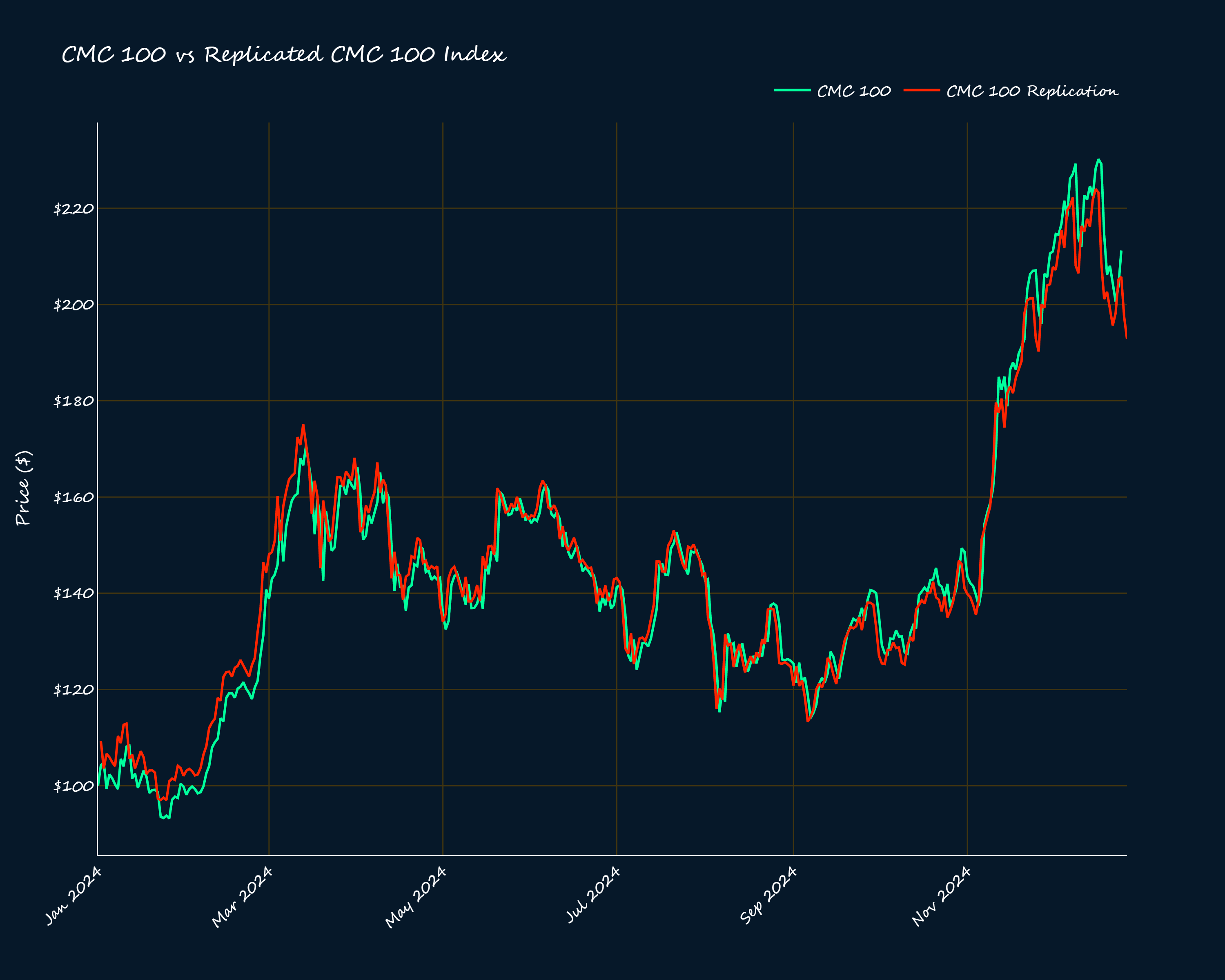Viewport: 1225px width, 980px height.
Task: Click the chart title text
Action: pos(284,55)
